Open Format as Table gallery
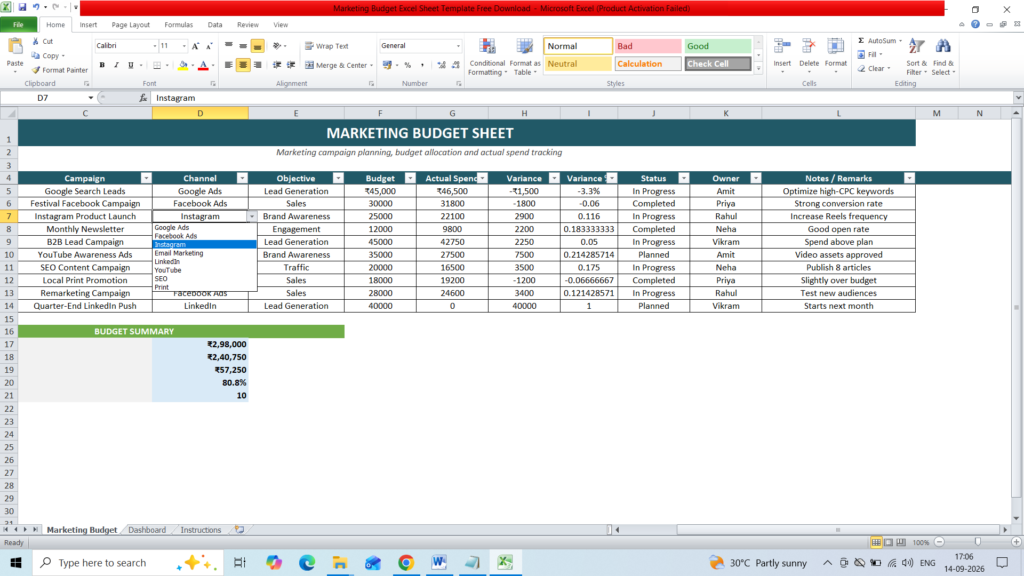 pyautogui.click(x=524, y=57)
